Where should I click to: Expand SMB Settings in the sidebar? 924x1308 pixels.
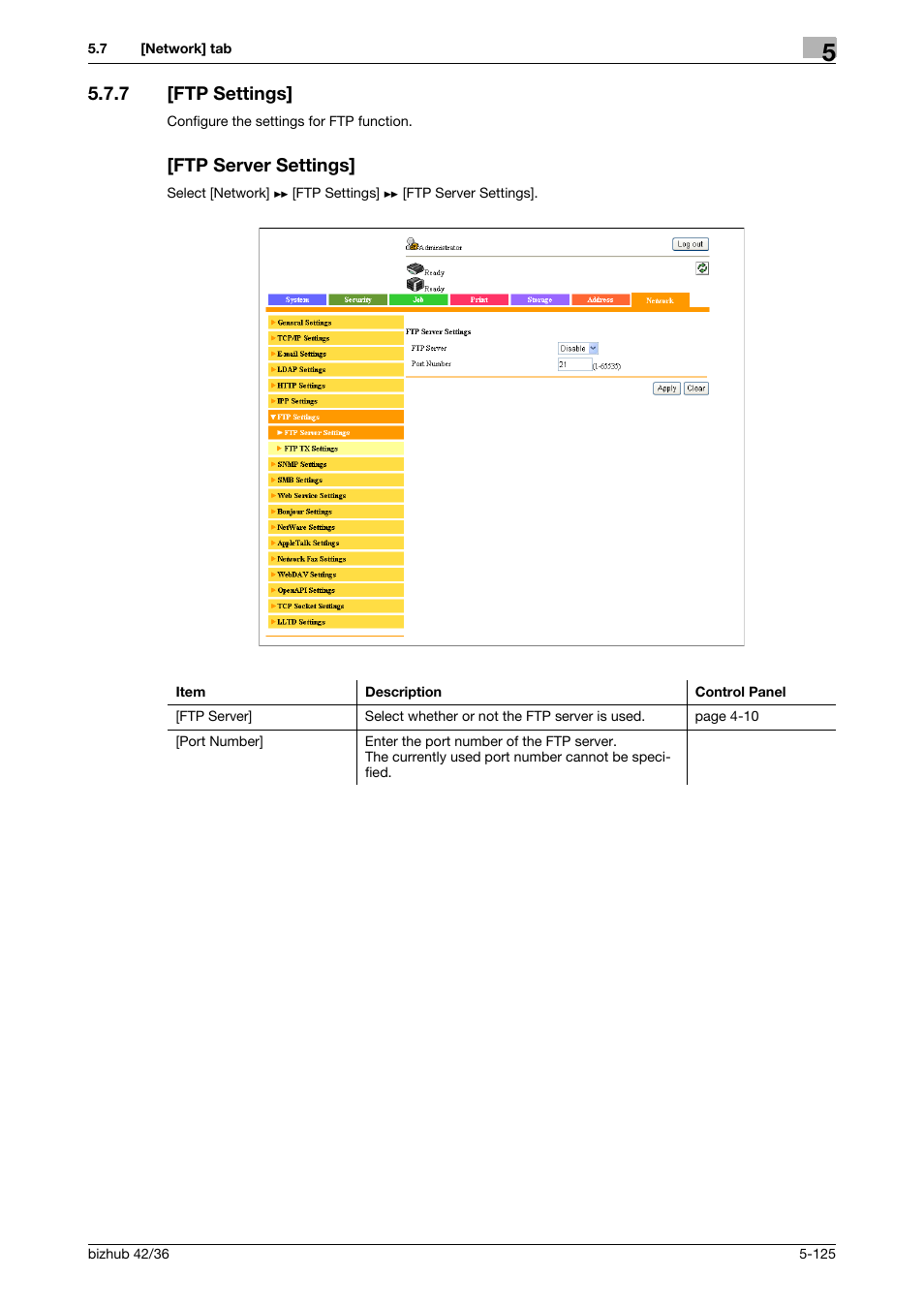pyautogui.click(x=336, y=480)
